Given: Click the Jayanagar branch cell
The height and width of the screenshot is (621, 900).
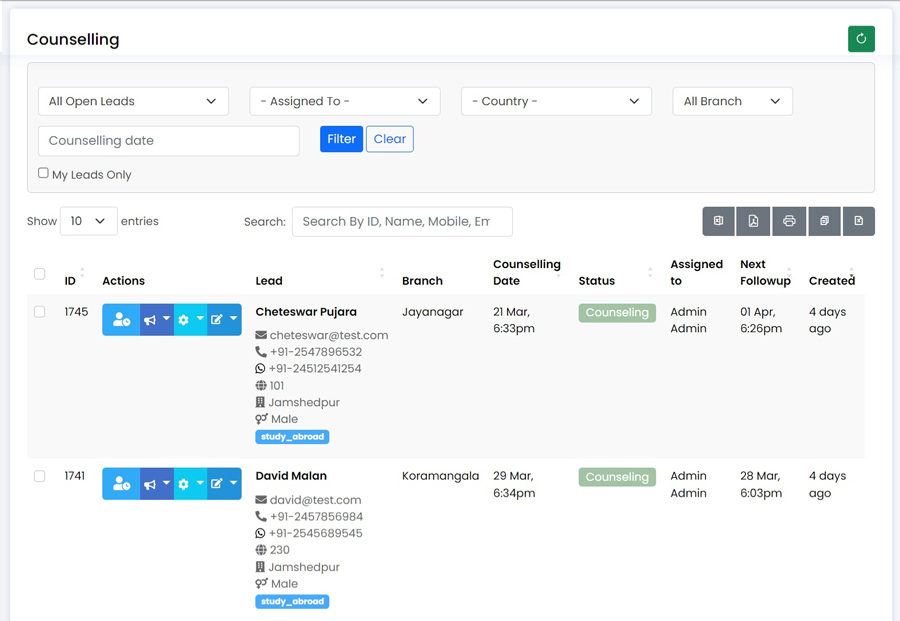Looking at the screenshot, I should tap(432, 312).
